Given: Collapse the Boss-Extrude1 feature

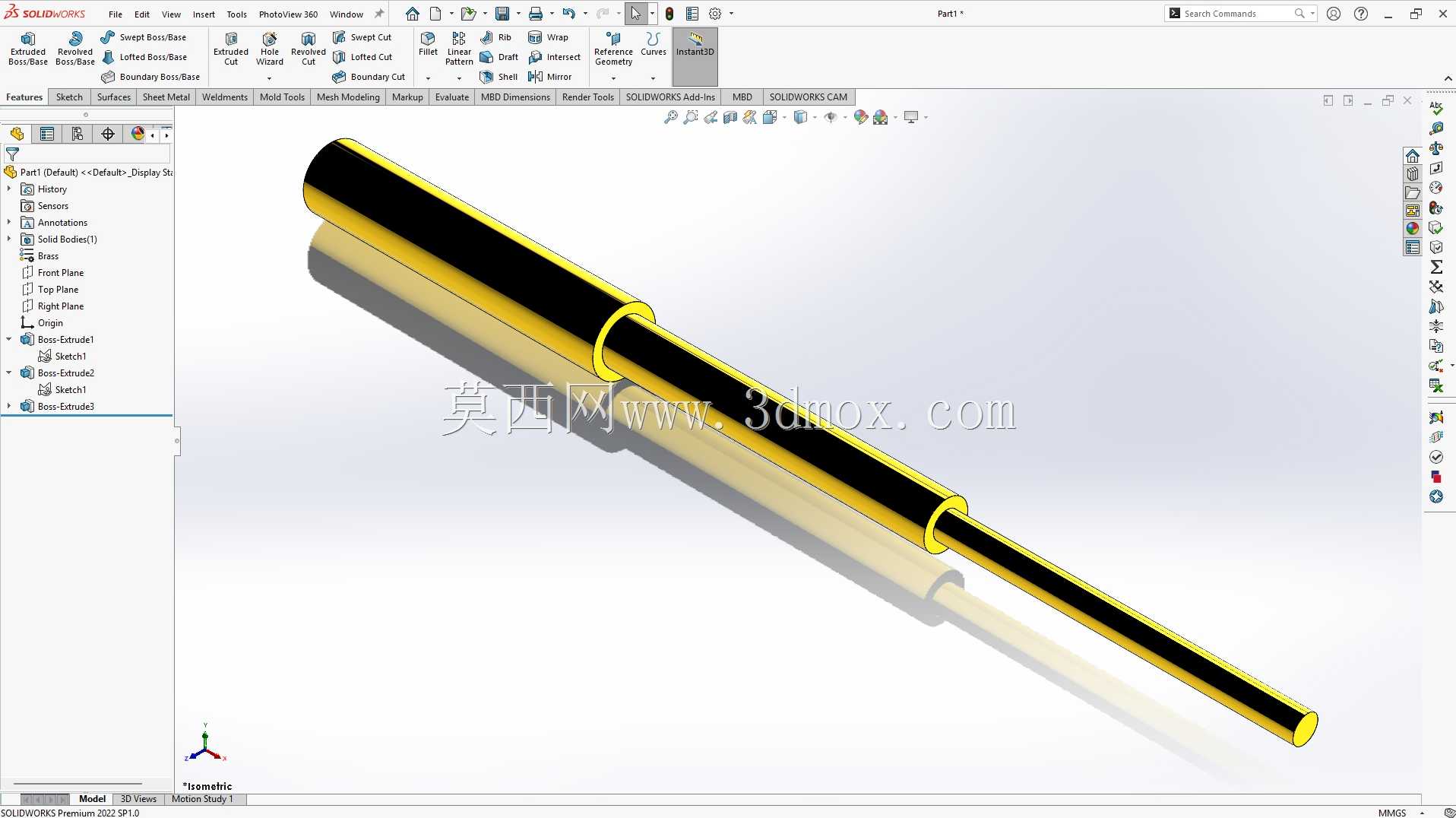Looking at the screenshot, I should (x=9, y=339).
